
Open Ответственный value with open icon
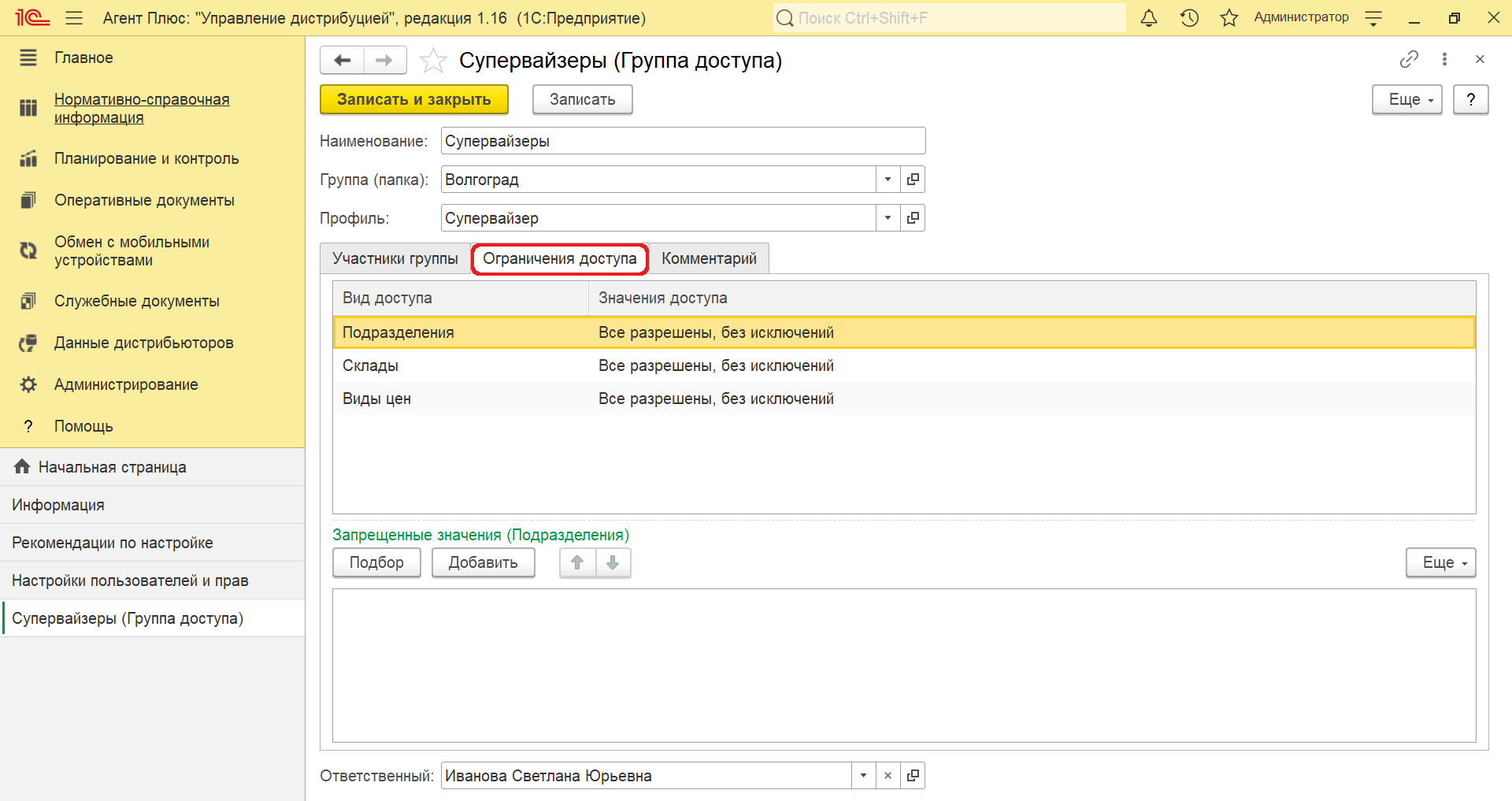(x=913, y=776)
